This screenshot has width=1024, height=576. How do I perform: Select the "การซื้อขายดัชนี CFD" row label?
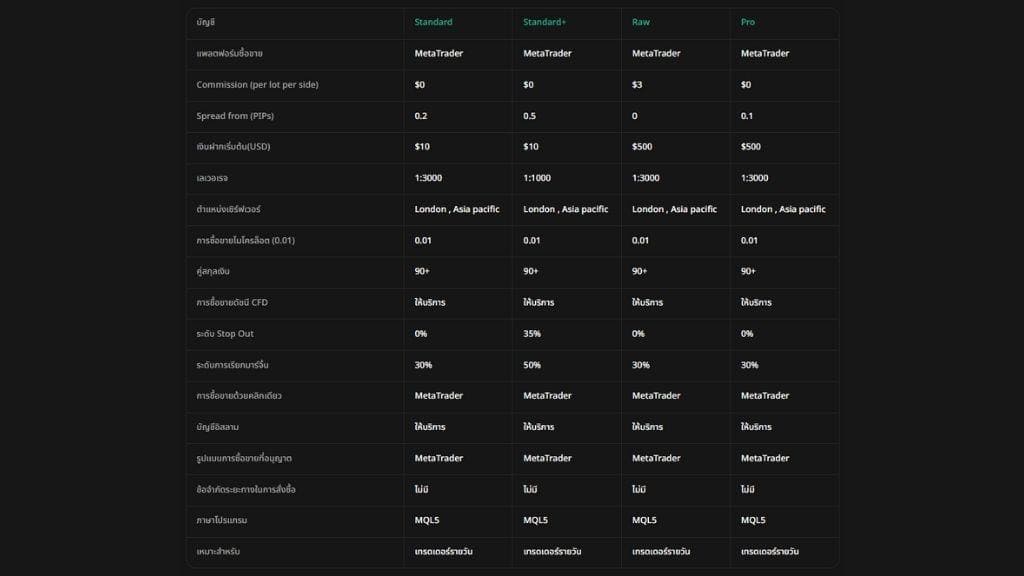[x=232, y=302]
